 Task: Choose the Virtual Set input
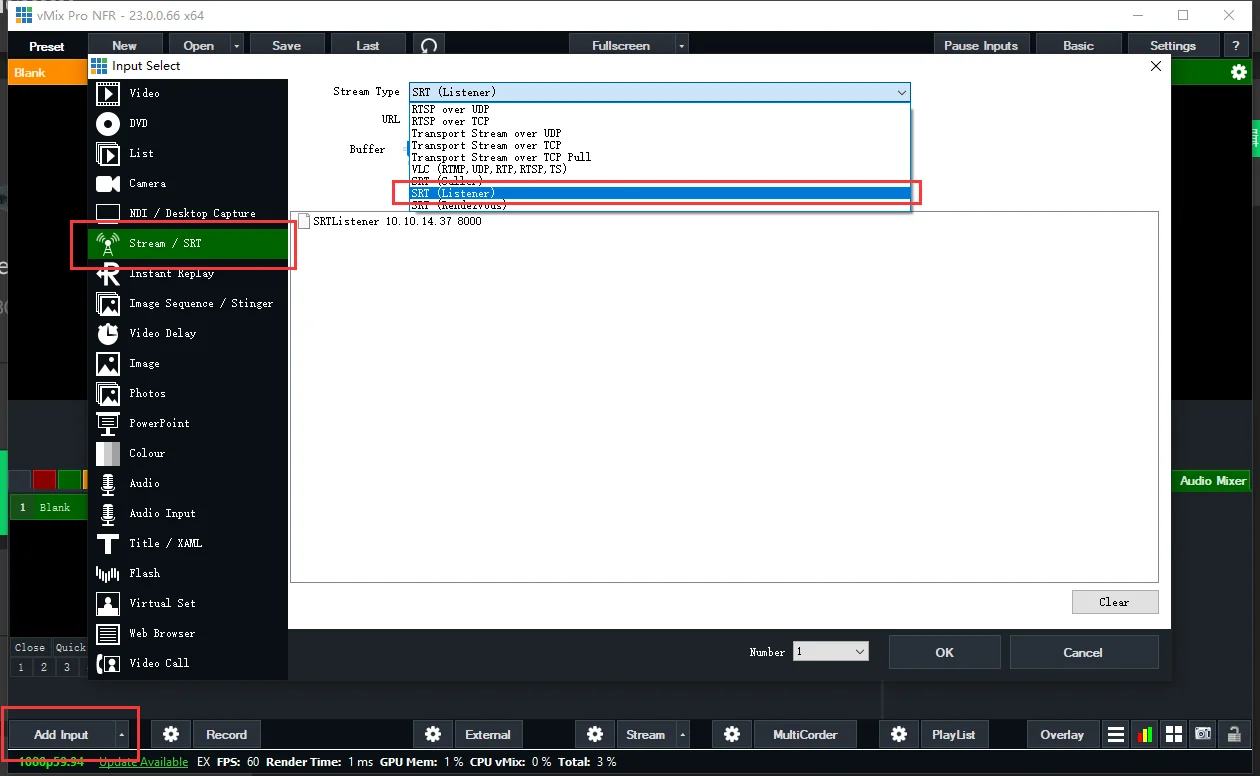(x=188, y=603)
